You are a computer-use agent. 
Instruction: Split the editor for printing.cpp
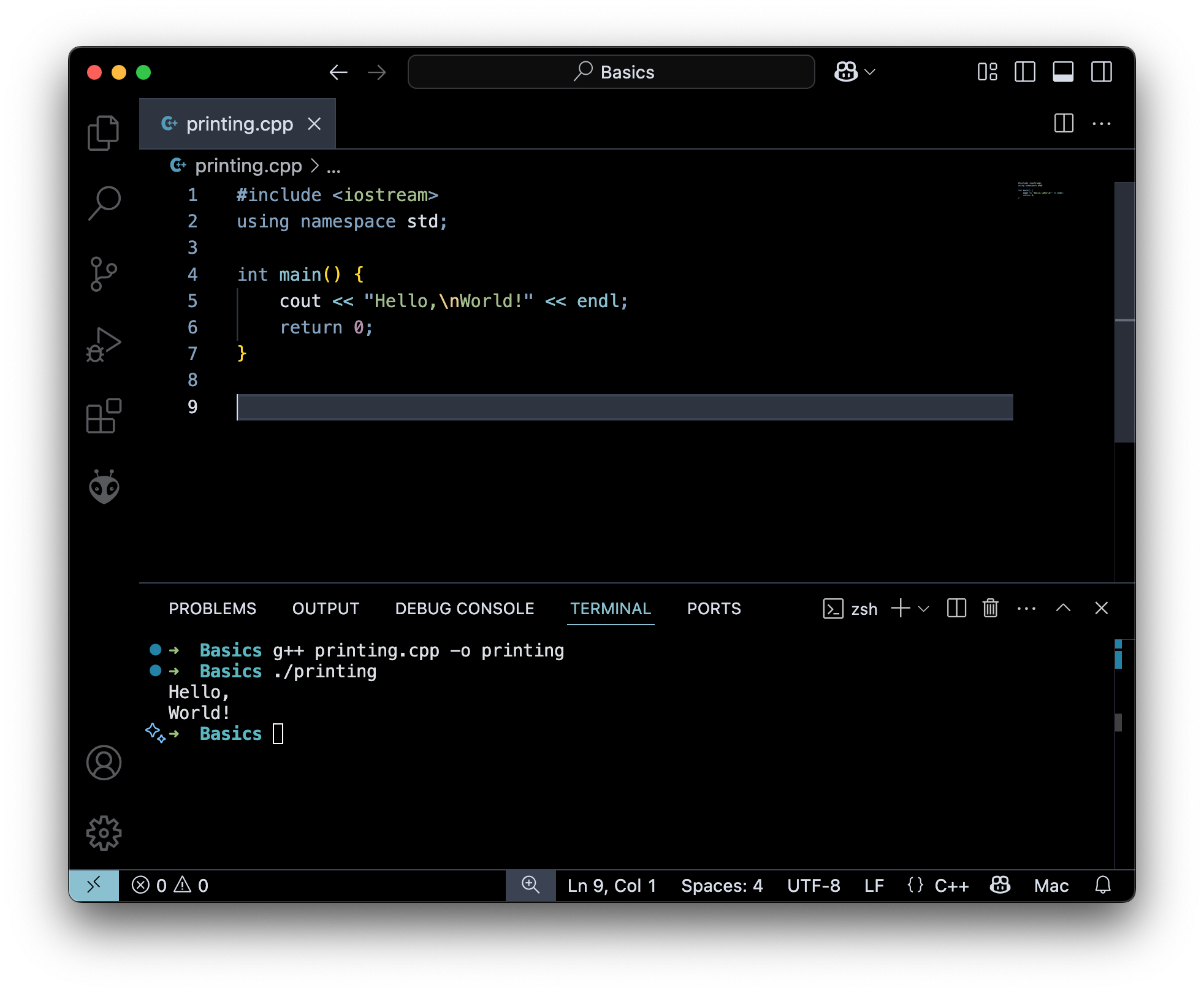click(1064, 124)
